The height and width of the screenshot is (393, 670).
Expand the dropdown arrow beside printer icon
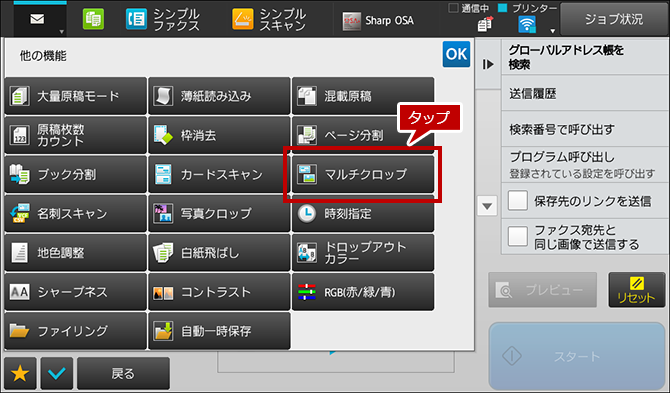[552, 31]
